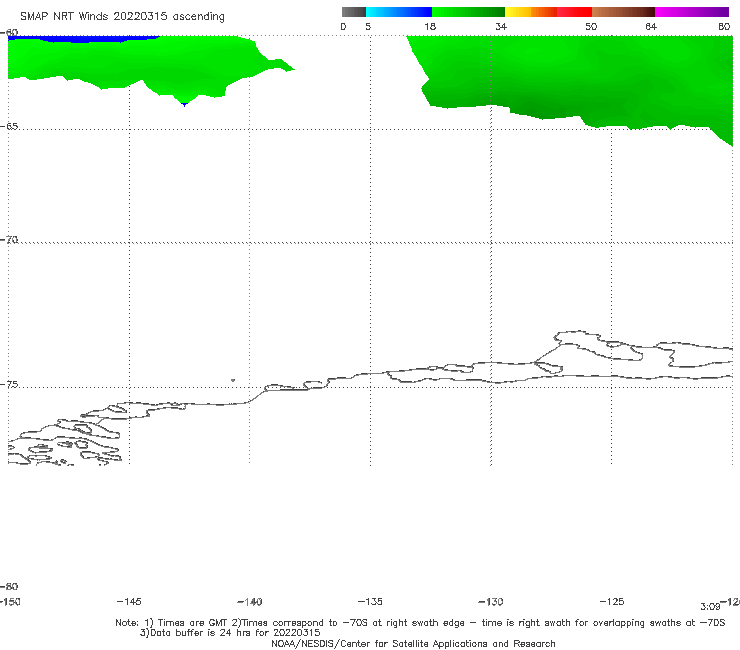This screenshot has width=740, height=650.
Task: Click the longitude label '-145'
Action: click(129, 602)
